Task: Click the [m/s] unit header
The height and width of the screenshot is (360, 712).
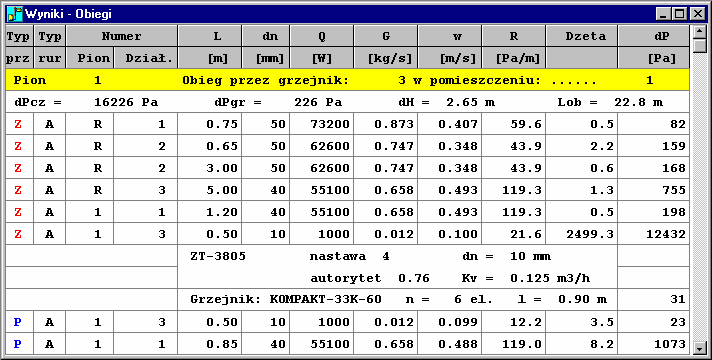Action: click(450, 58)
